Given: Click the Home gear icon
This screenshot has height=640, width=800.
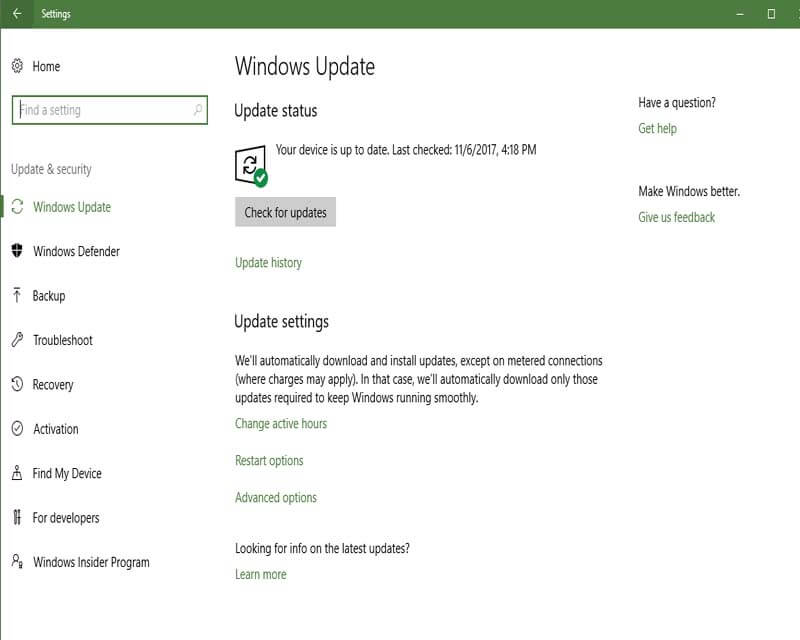Looking at the screenshot, I should click(x=16, y=66).
